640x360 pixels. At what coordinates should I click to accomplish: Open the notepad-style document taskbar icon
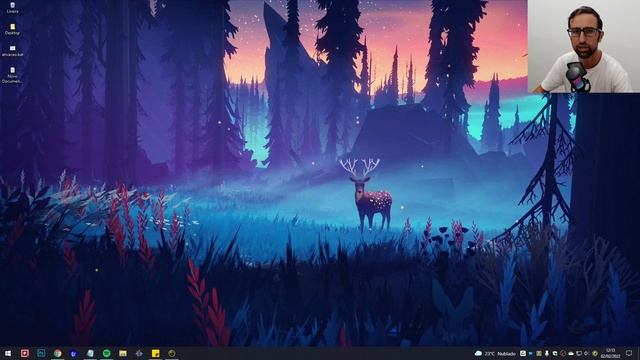[90, 353]
